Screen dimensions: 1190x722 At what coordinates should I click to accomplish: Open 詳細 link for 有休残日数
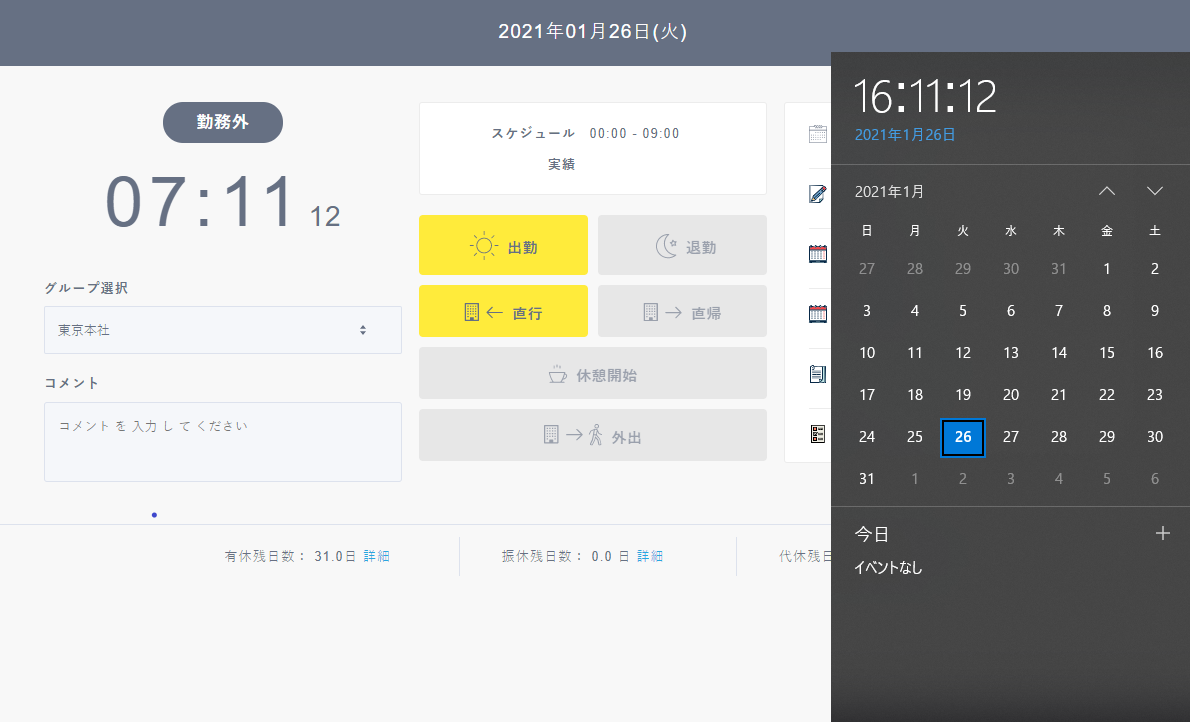pos(376,556)
